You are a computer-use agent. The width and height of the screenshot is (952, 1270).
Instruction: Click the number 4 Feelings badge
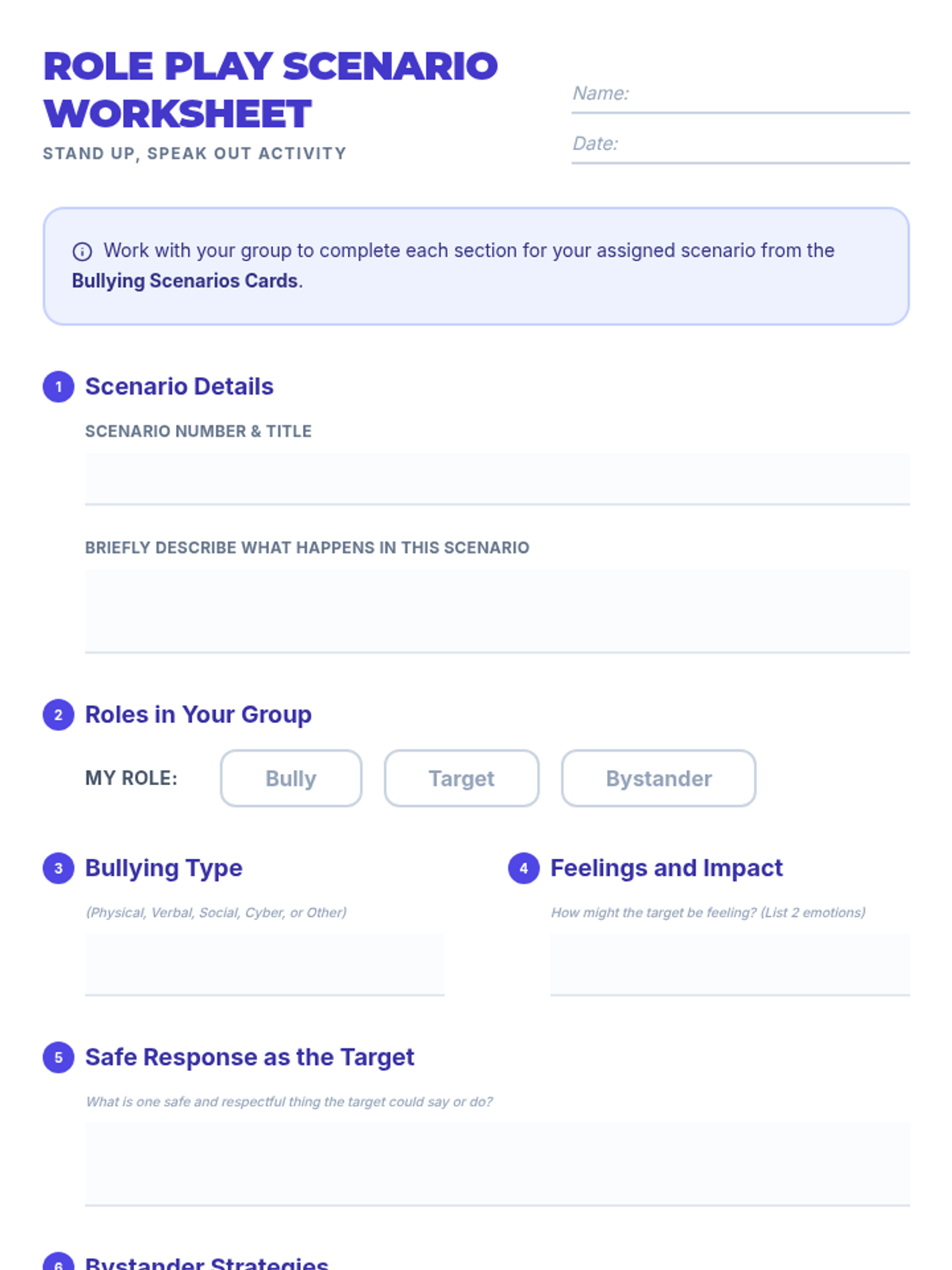point(524,868)
